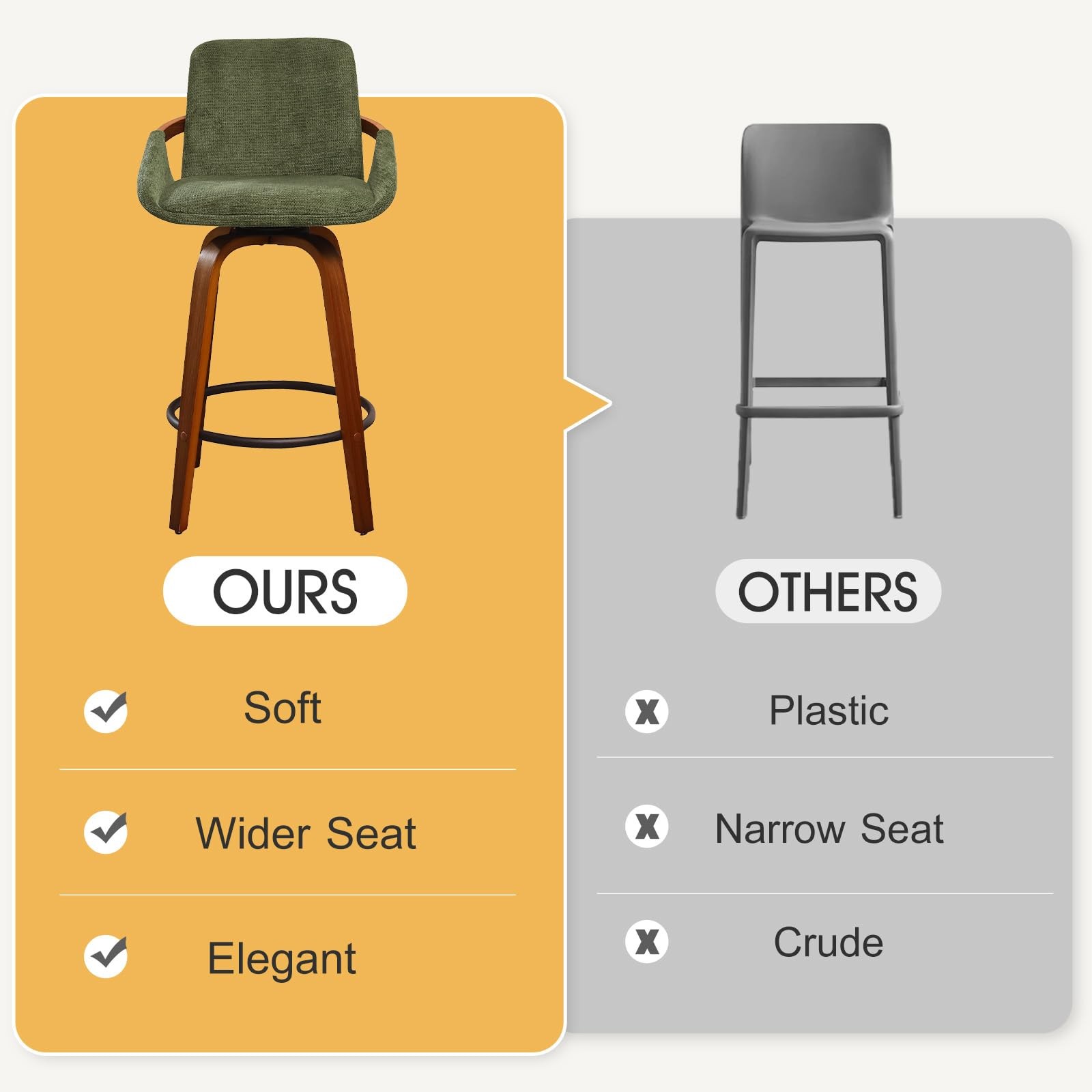
Task: Click the X icon beside Plastic
Action: coord(646,711)
